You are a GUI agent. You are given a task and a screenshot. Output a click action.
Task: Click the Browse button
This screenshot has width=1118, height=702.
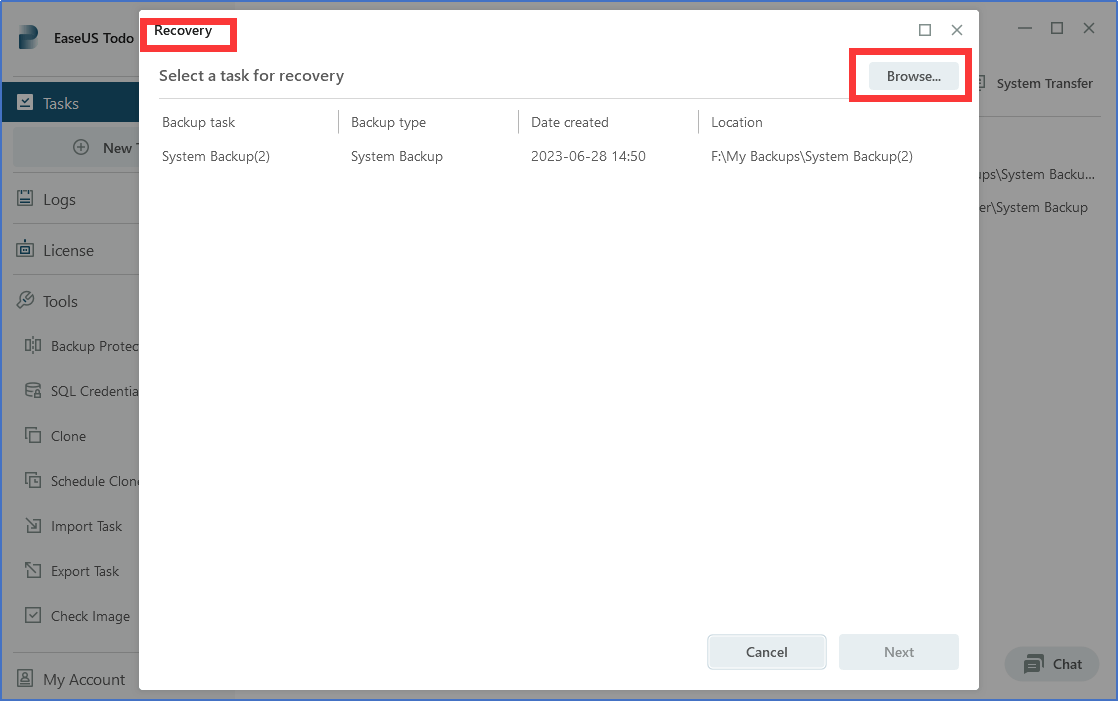(x=911, y=75)
